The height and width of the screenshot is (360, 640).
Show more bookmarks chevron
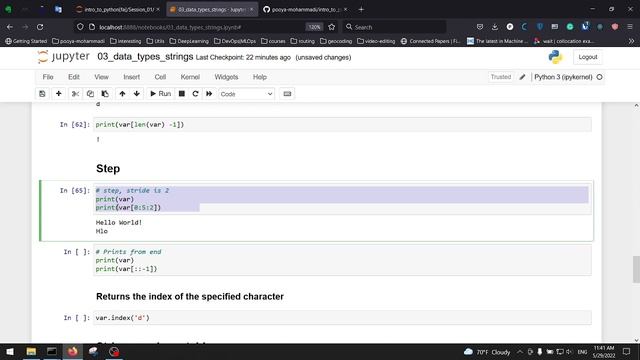[x=631, y=41]
